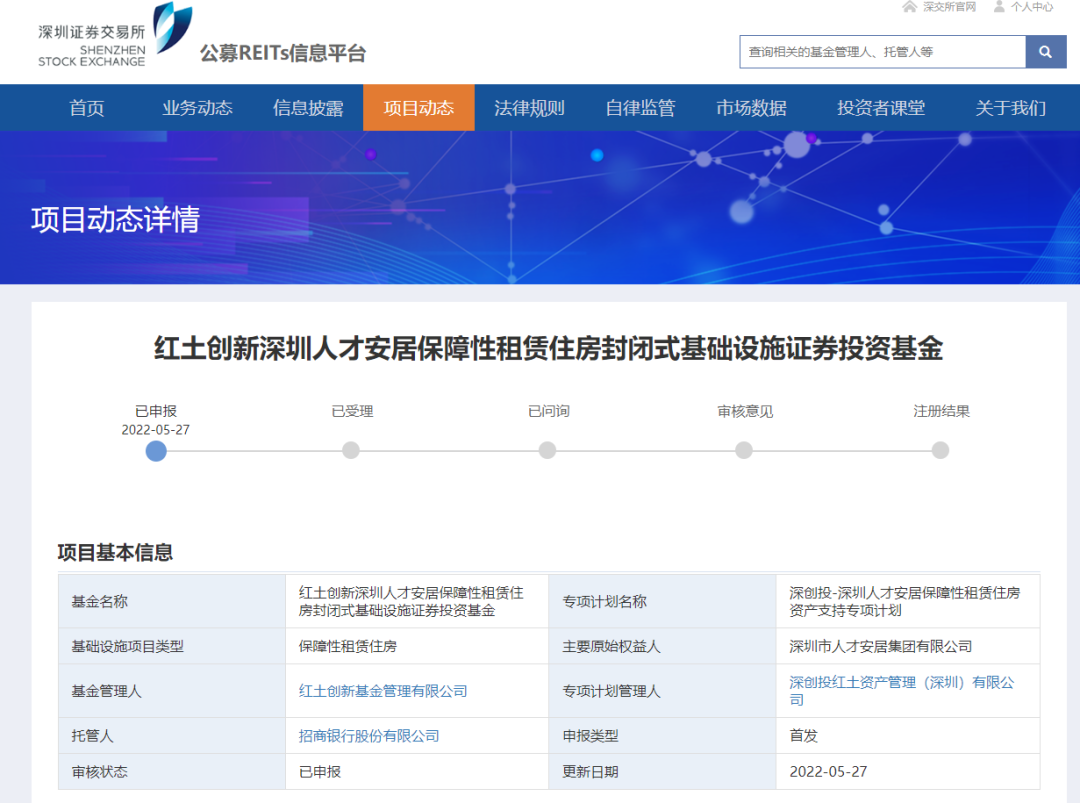Select the 首发 application type value
Image resolution: width=1080 pixels, height=803 pixels.
tap(908, 736)
